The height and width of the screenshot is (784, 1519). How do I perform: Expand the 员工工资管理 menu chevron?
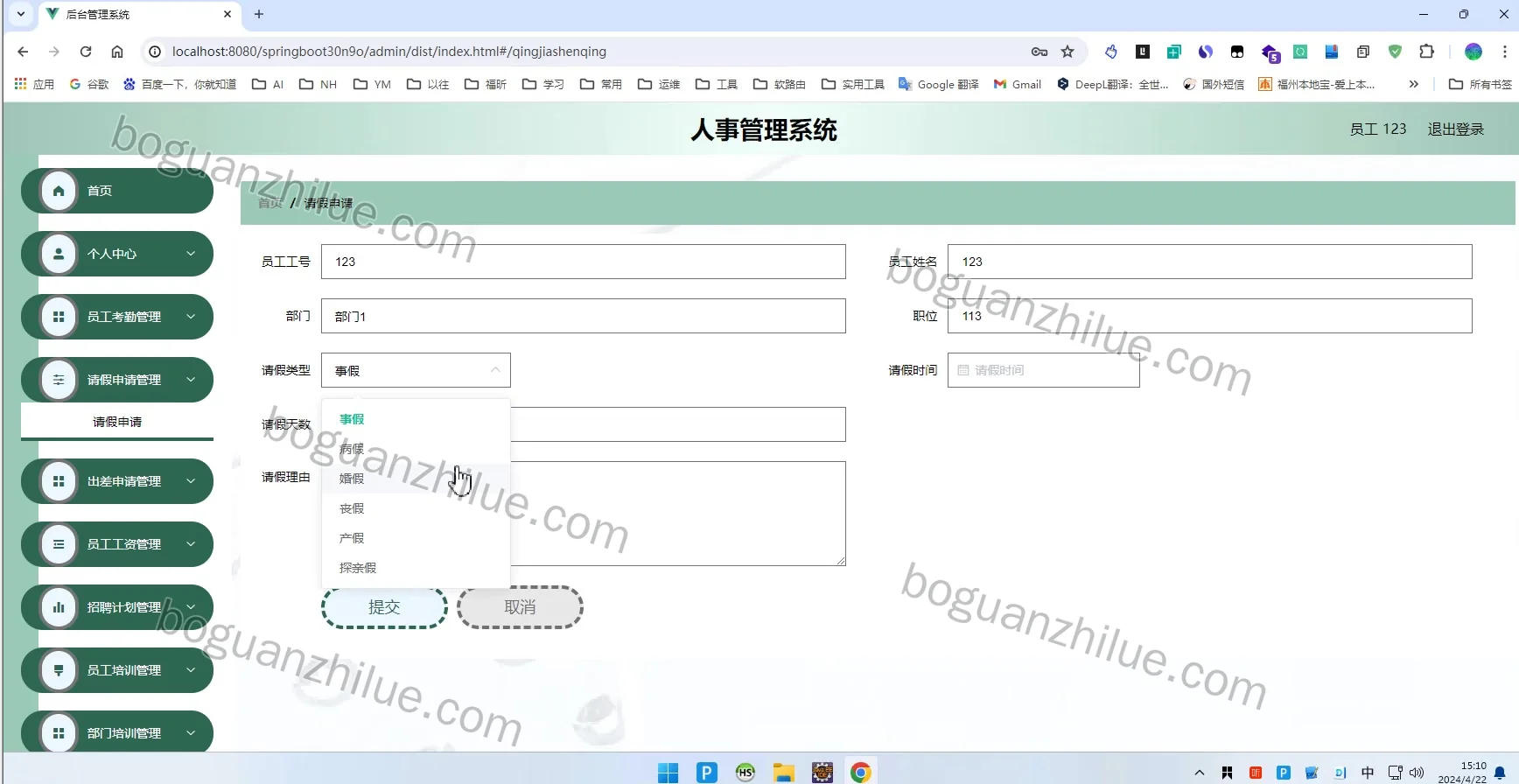click(191, 544)
